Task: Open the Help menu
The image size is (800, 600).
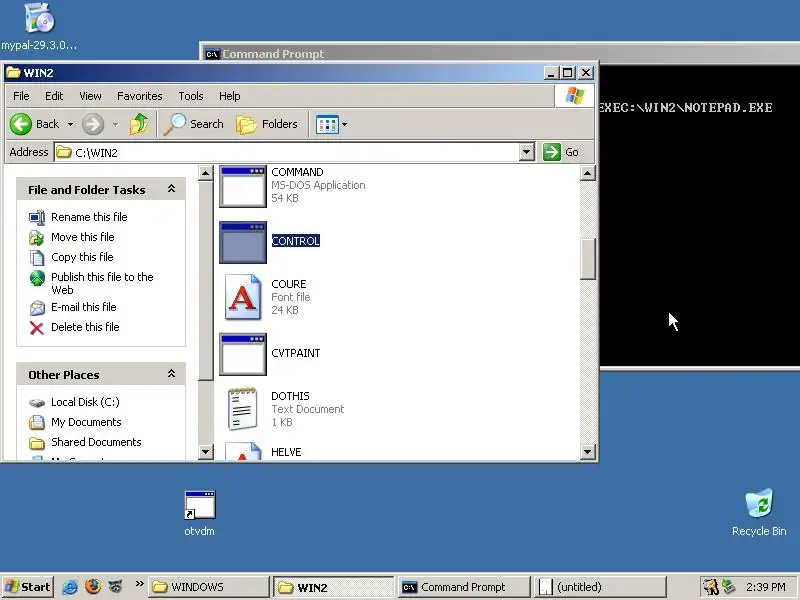Action: tap(230, 96)
